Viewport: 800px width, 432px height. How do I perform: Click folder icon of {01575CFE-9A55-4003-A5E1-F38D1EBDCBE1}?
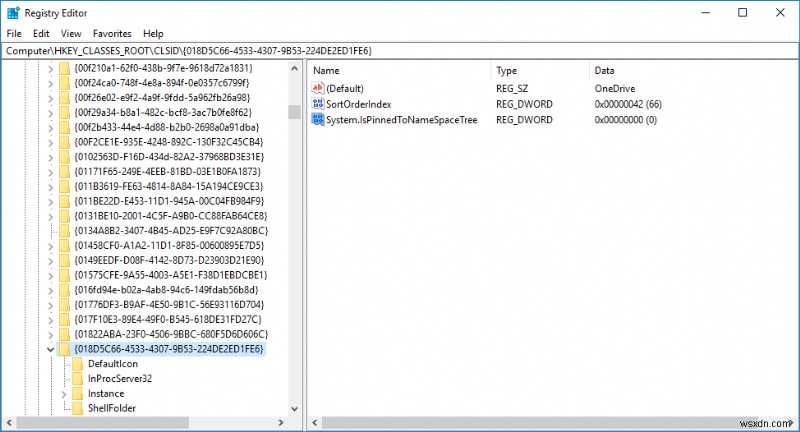(64, 275)
